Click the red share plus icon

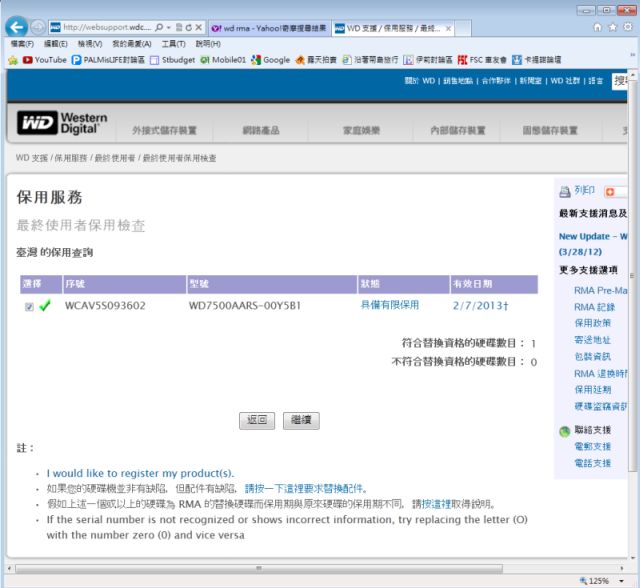610,191
